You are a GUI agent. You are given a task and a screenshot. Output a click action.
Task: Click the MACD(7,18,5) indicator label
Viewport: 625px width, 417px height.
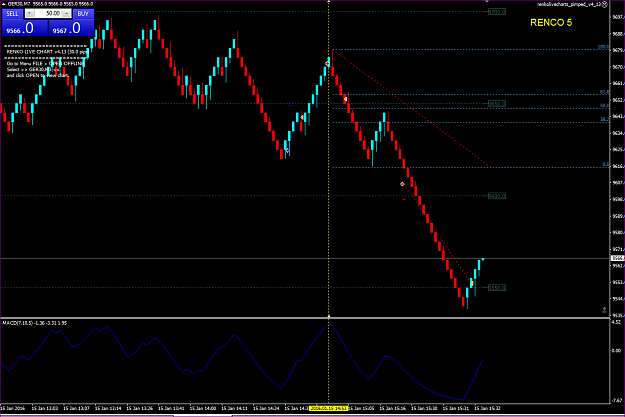click(35, 323)
